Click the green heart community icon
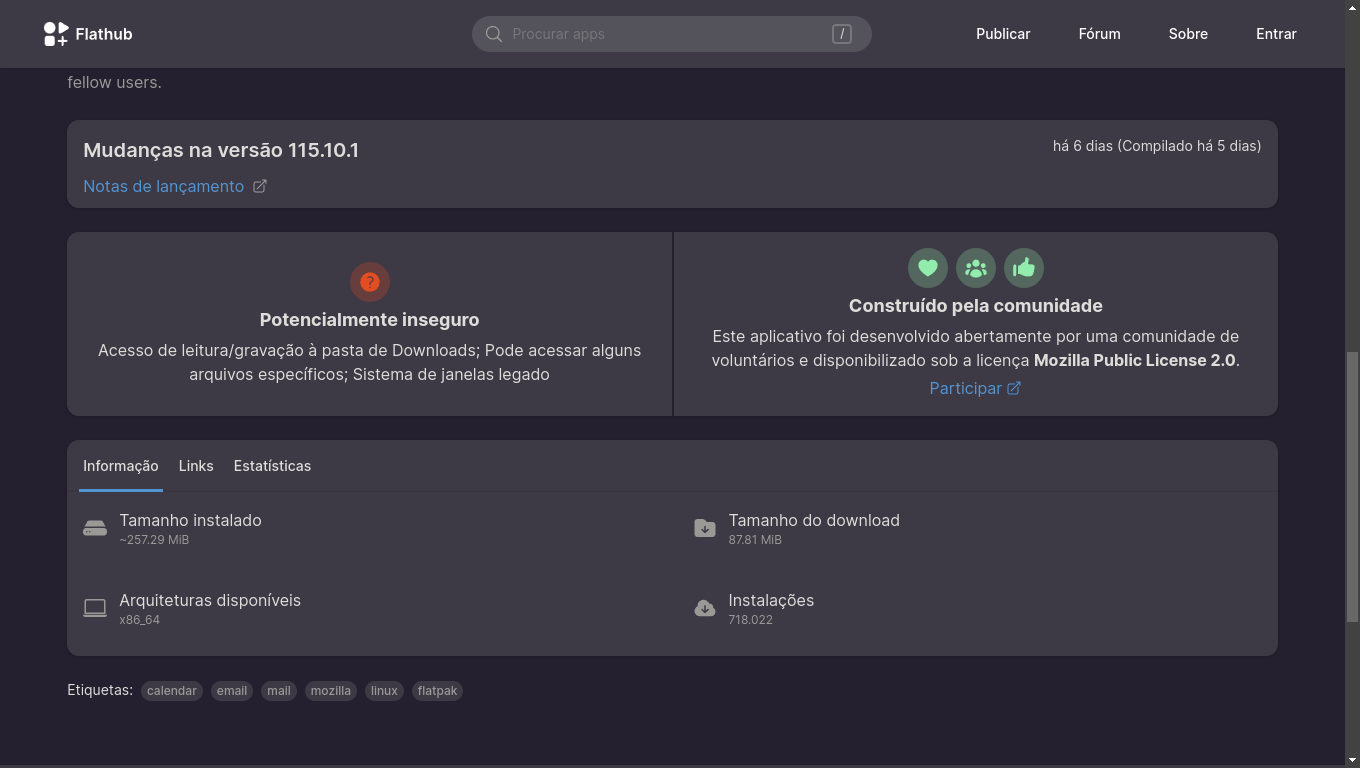 (x=927, y=267)
